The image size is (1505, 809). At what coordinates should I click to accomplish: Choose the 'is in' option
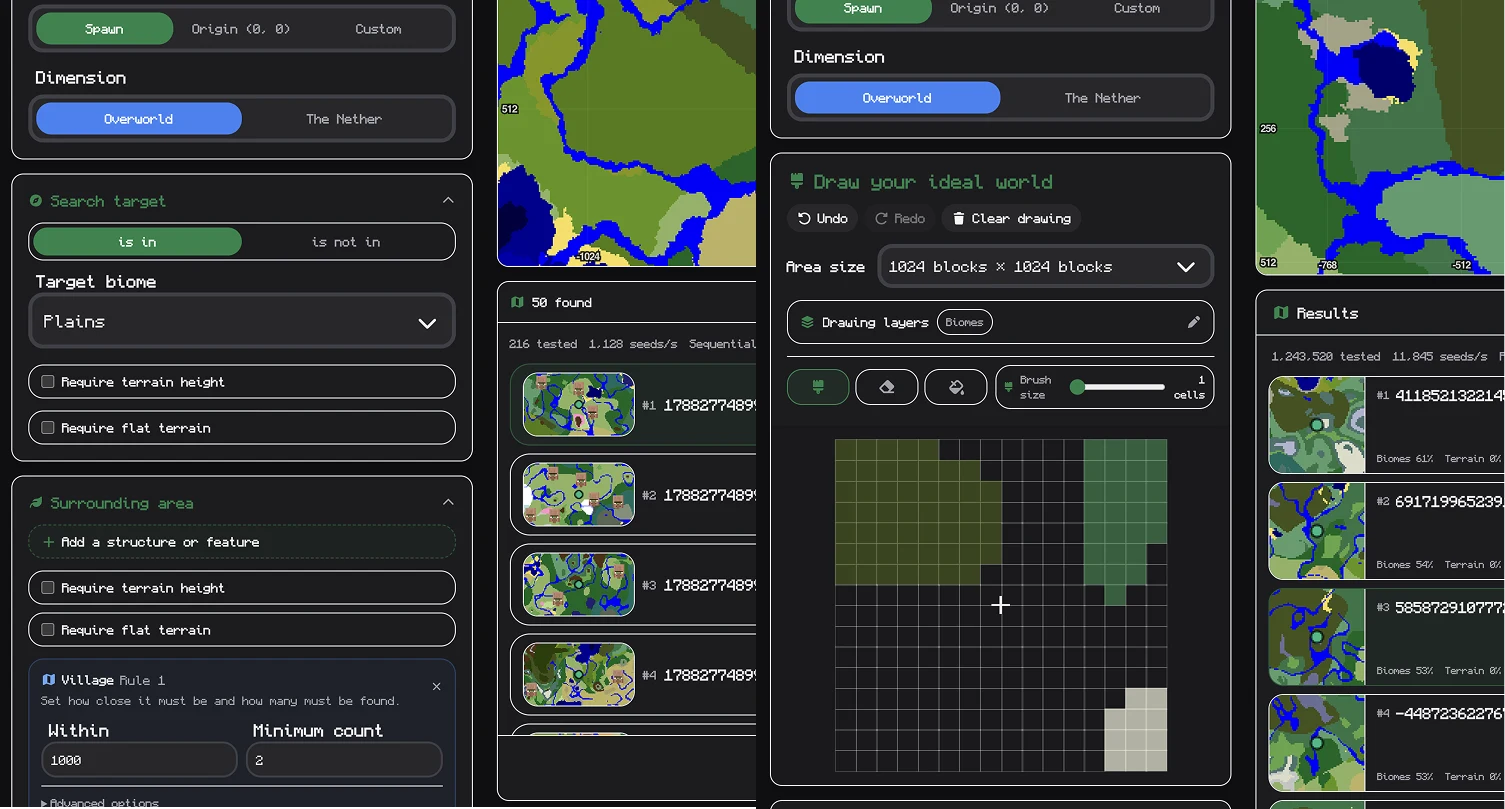138,242
